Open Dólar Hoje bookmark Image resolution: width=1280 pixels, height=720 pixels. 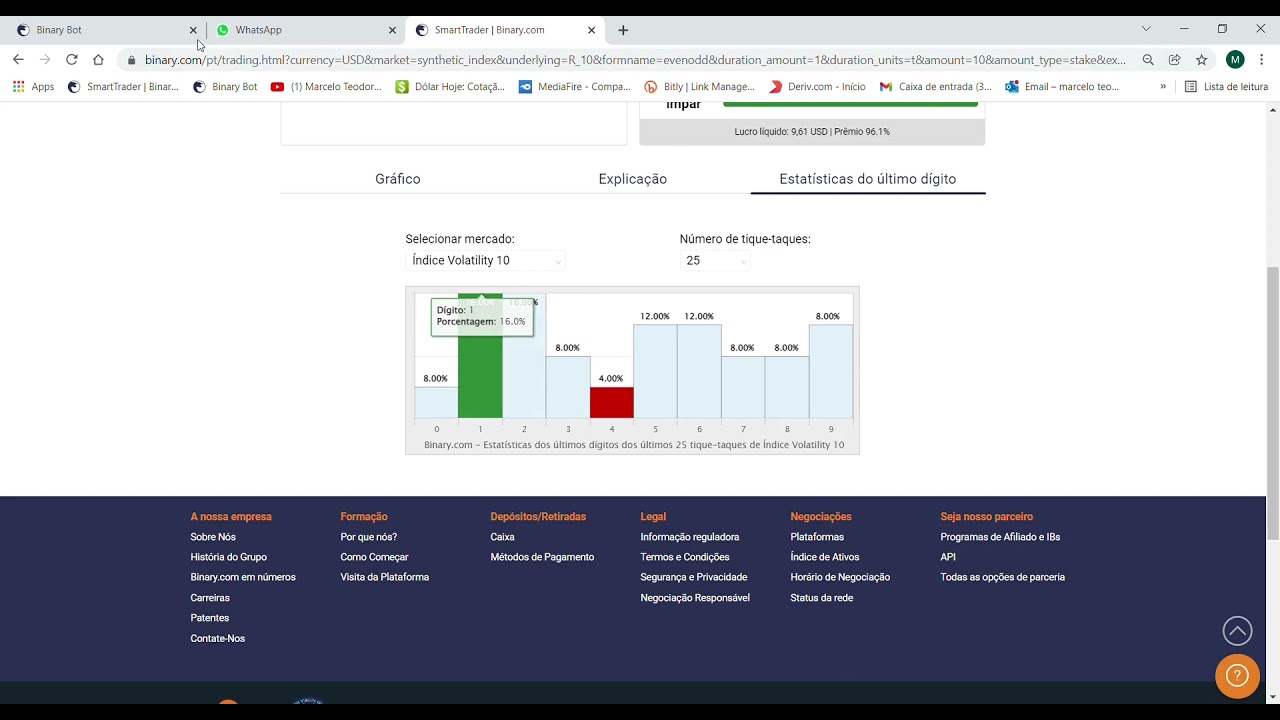click(450, 87)
